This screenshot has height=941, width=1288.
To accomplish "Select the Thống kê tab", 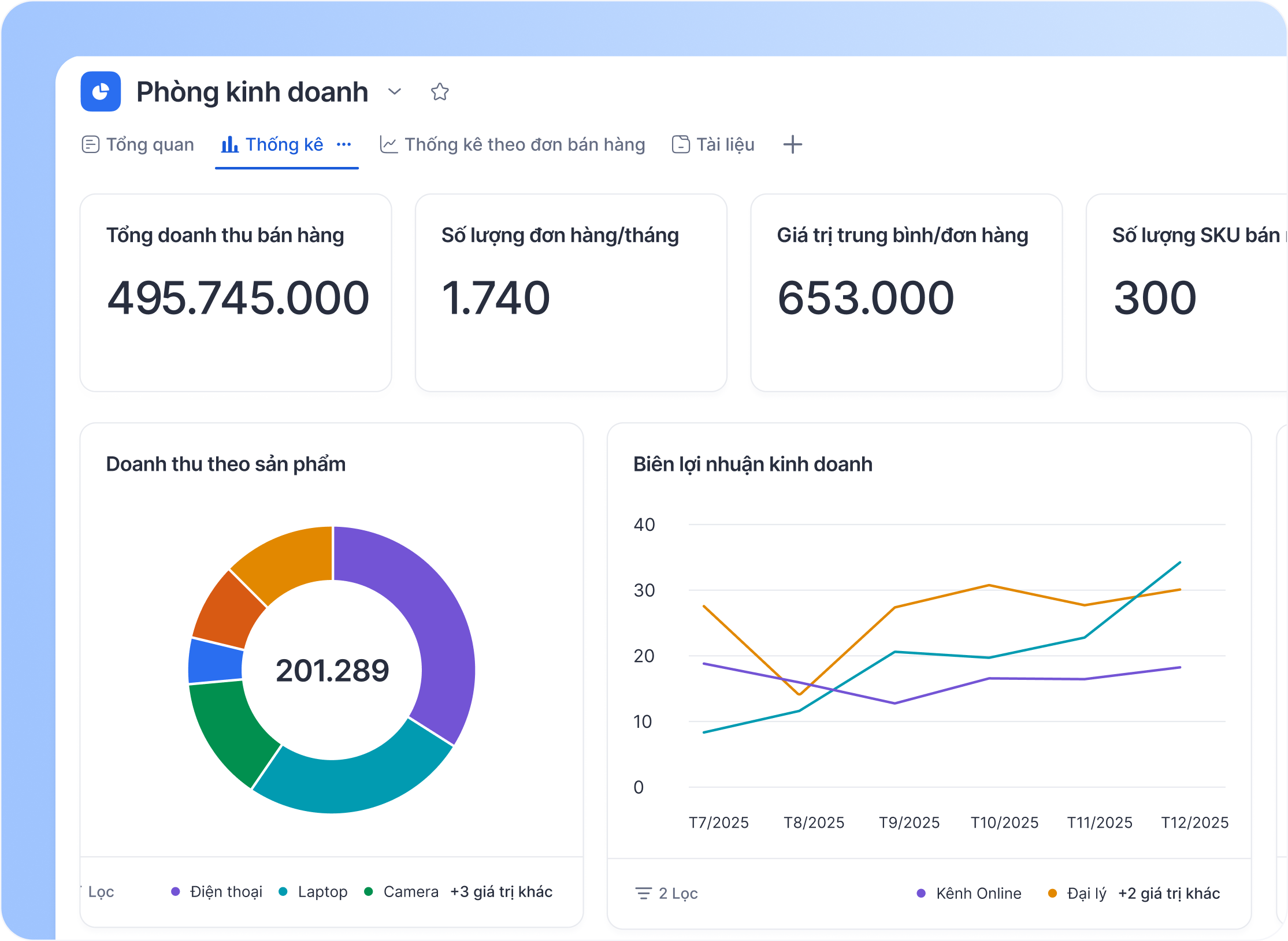I will click(272, 144).
